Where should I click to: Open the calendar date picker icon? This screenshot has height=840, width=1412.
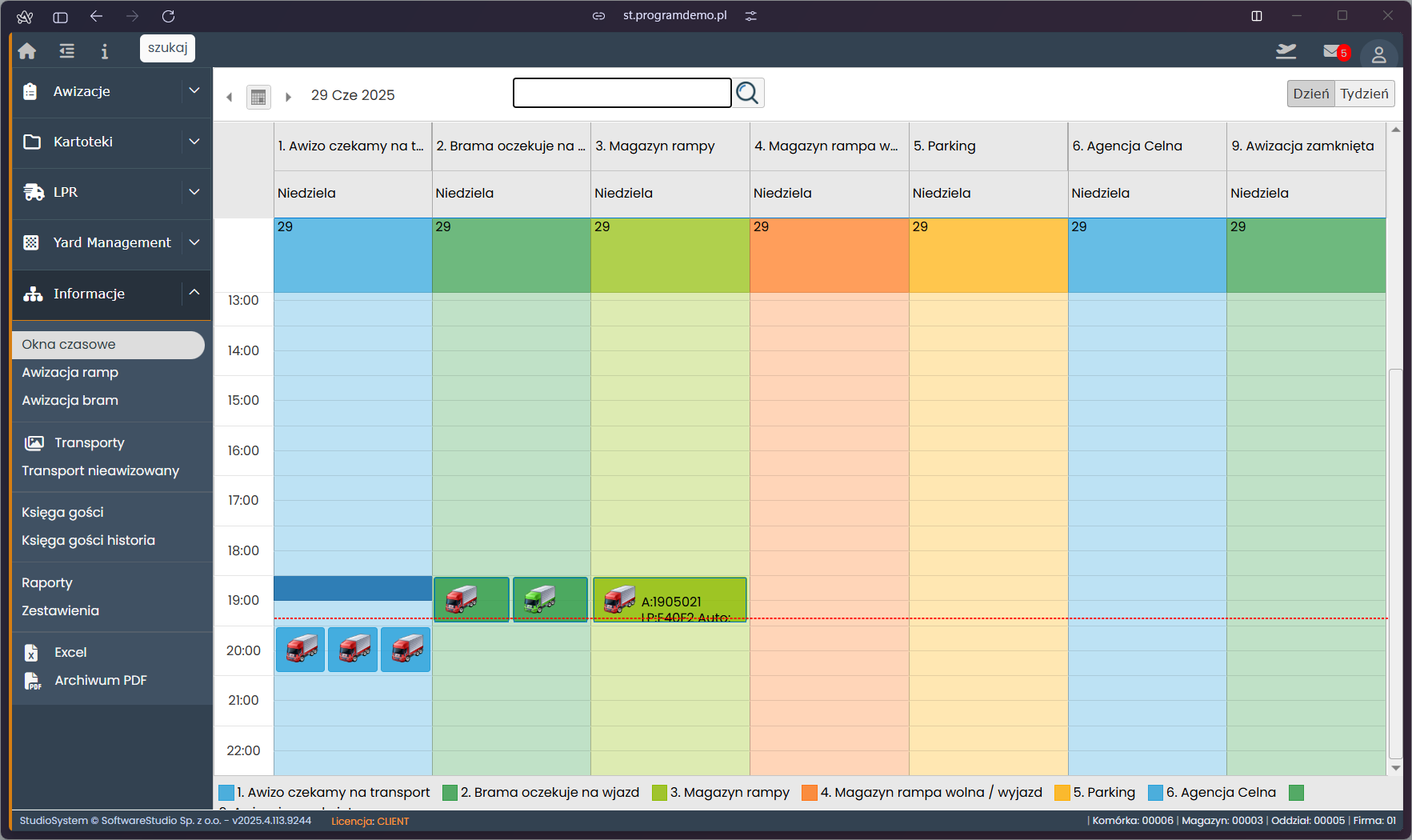[x=258, y=97]
